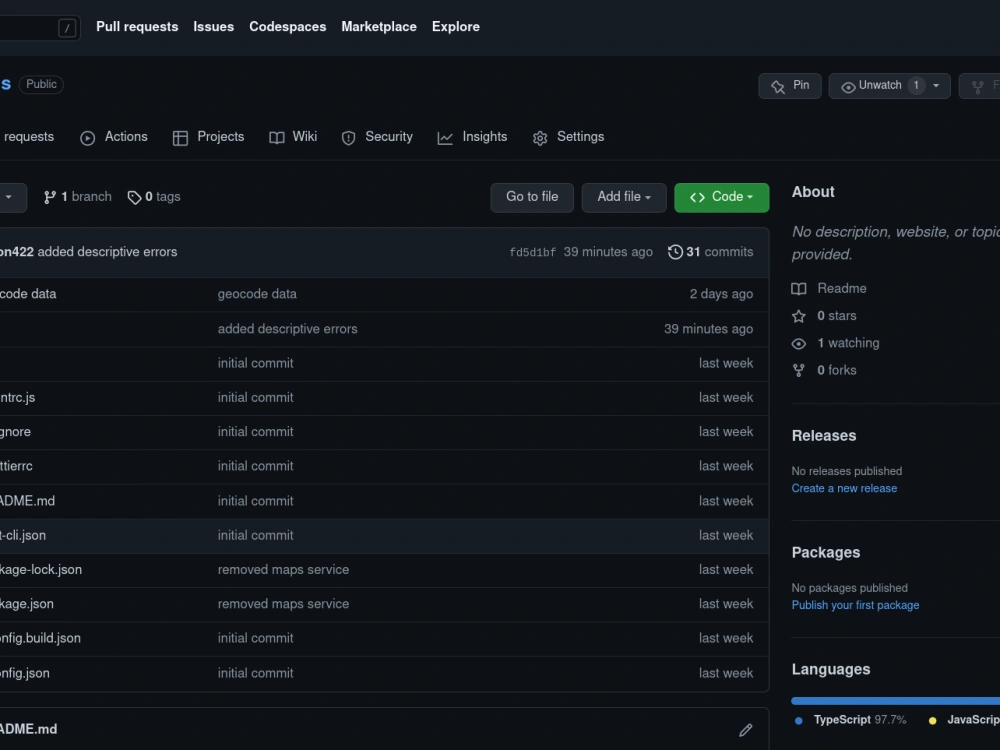Click the Settings gear icon
Screen dimensions: 1000x750
pos(540,138)
